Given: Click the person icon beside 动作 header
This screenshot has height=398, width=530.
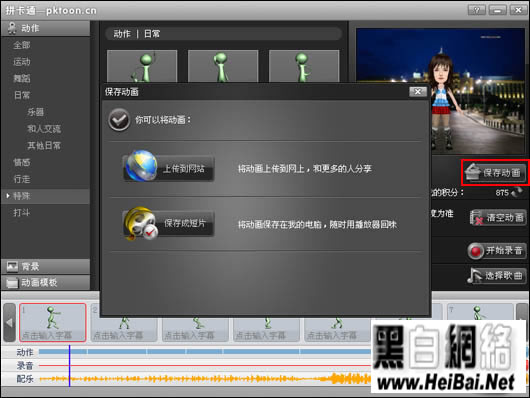Looking at the screenshot, I should click(x=12, y=28).
